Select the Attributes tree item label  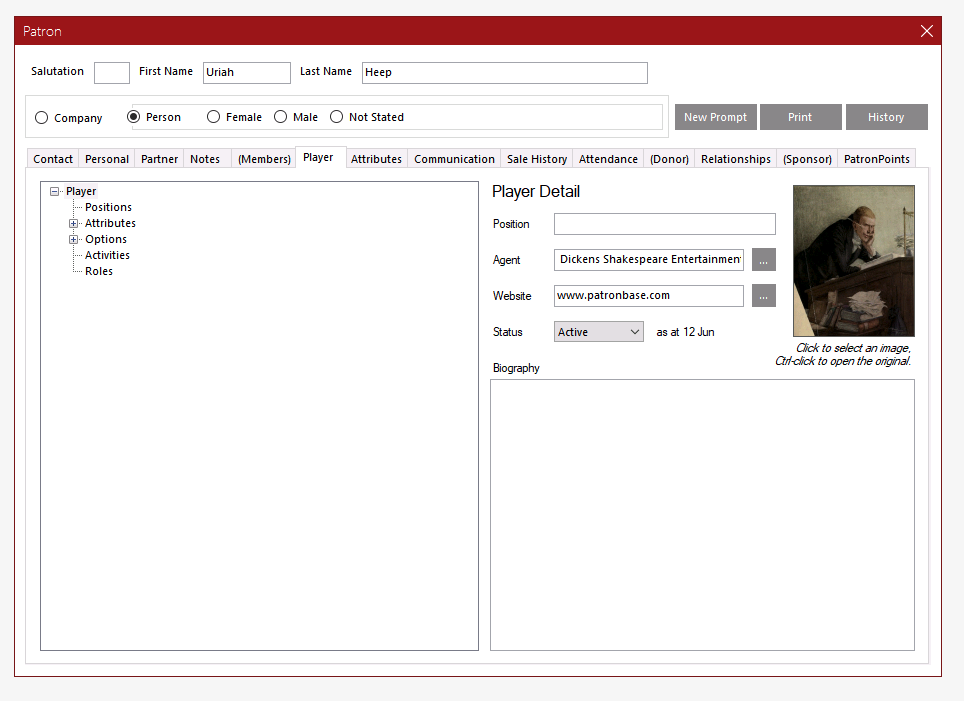point(110,223)
